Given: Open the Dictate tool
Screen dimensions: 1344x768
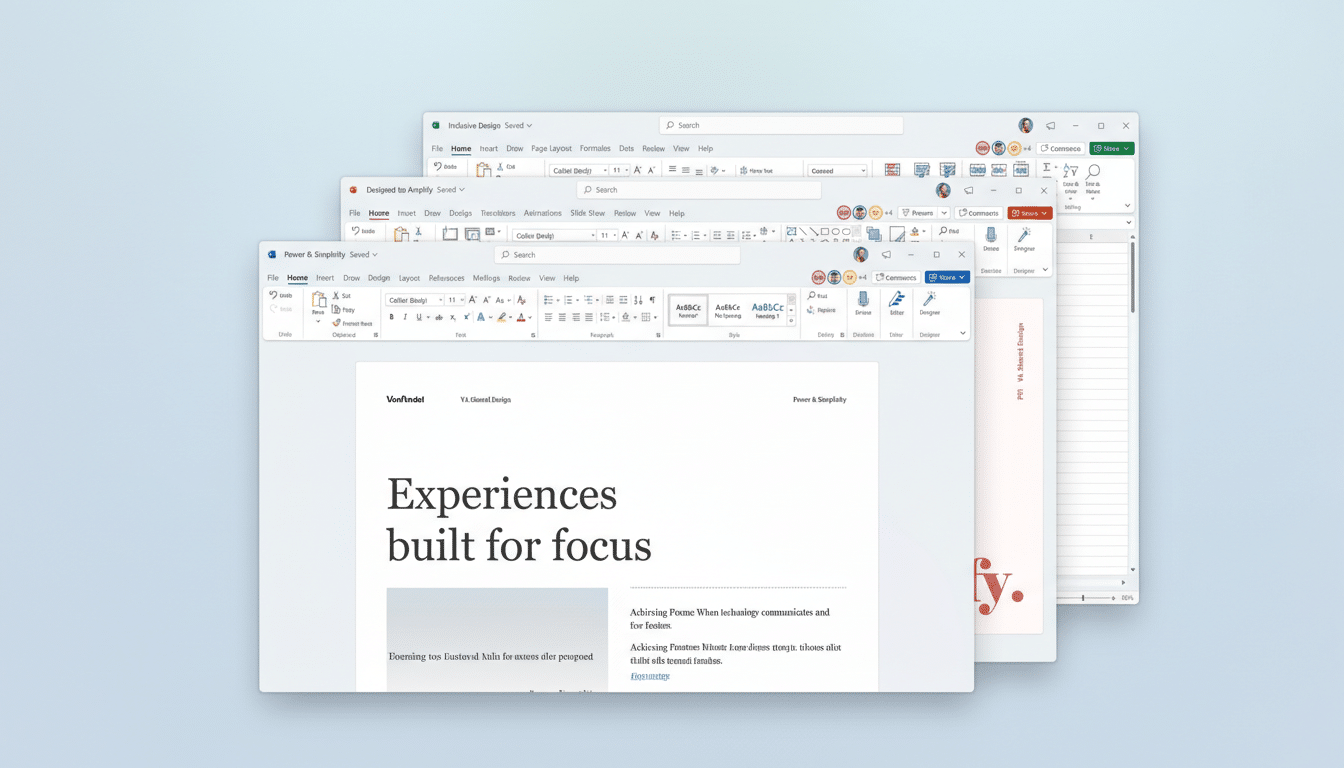Looking at the screenshot, I should pyautogui.click(x=864, y=301).
